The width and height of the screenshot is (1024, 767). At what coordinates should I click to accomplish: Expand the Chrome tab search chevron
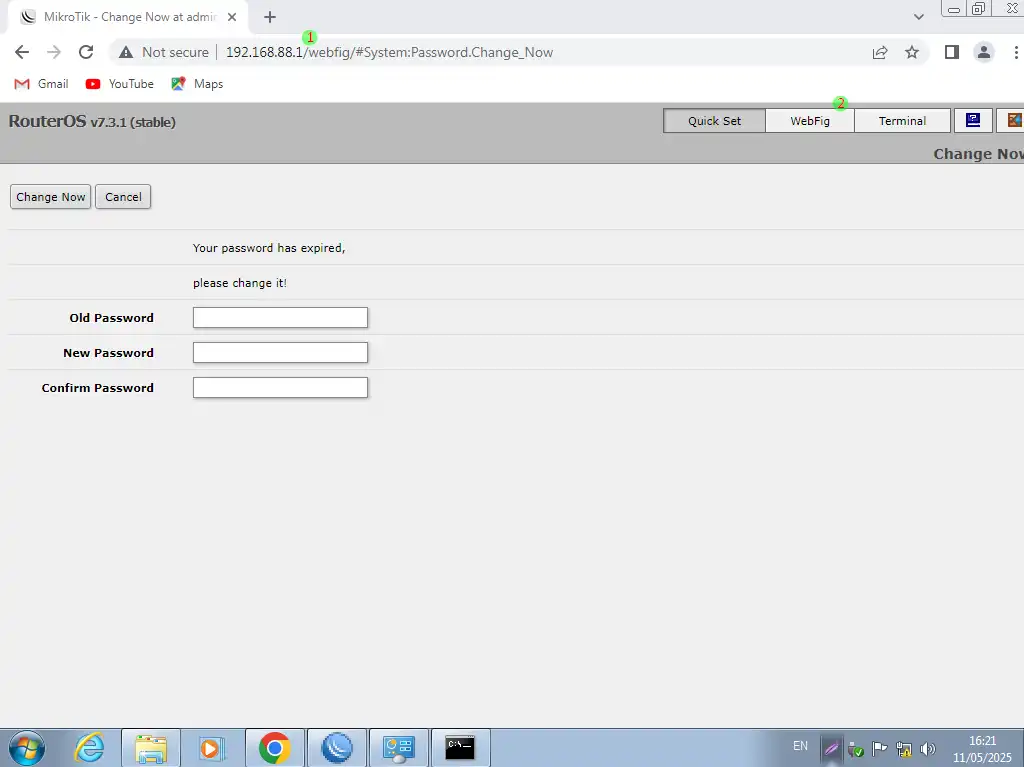(919, 17)
